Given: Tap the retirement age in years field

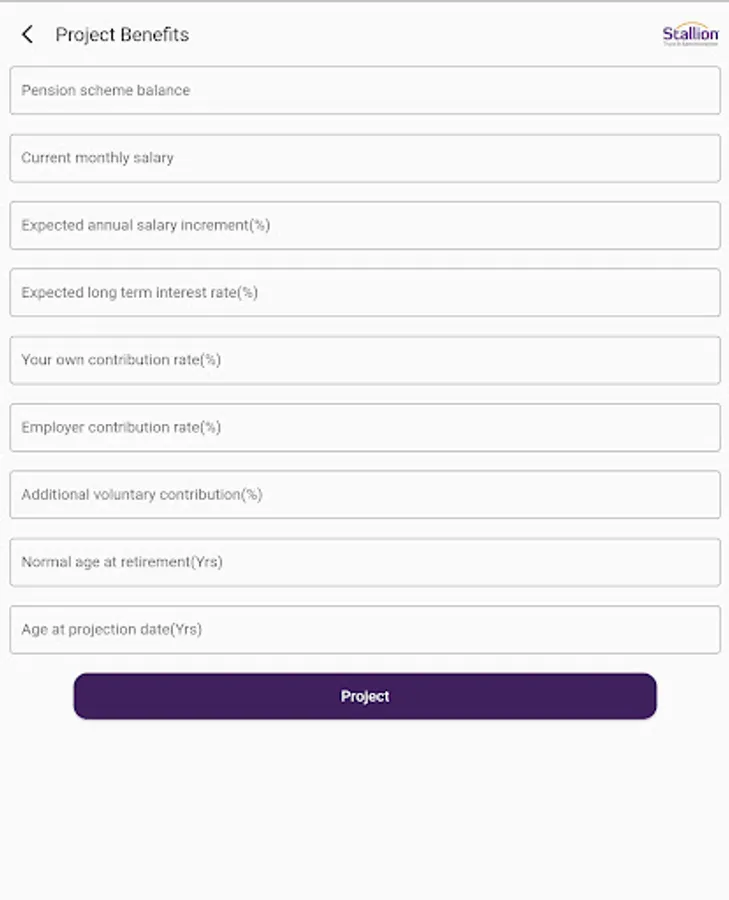Looking at the screenshot, I should 365,562.
